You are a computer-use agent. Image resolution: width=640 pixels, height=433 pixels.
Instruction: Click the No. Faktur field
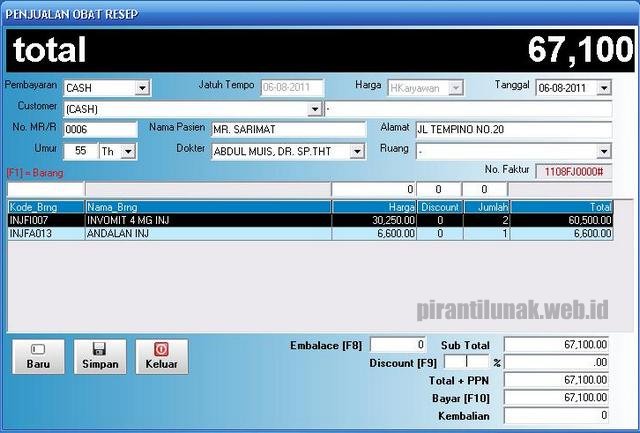point(573,172)
